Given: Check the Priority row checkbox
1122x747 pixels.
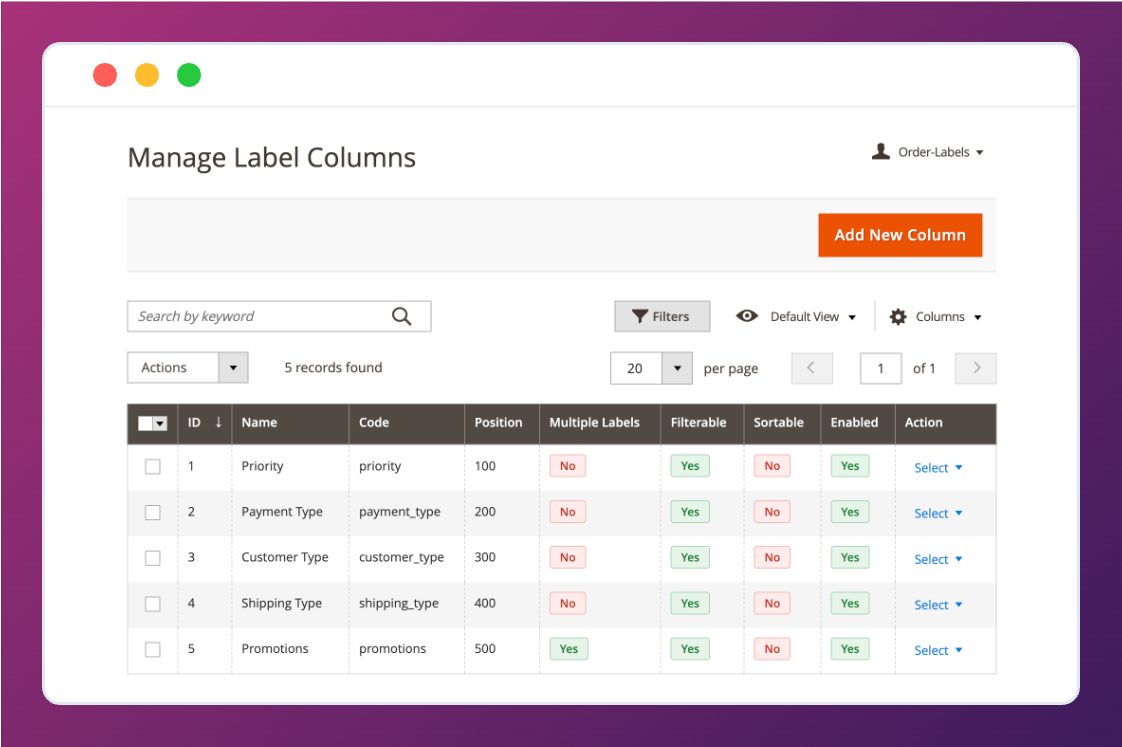Looking at the screenshot, I should (x=152, y=467).
